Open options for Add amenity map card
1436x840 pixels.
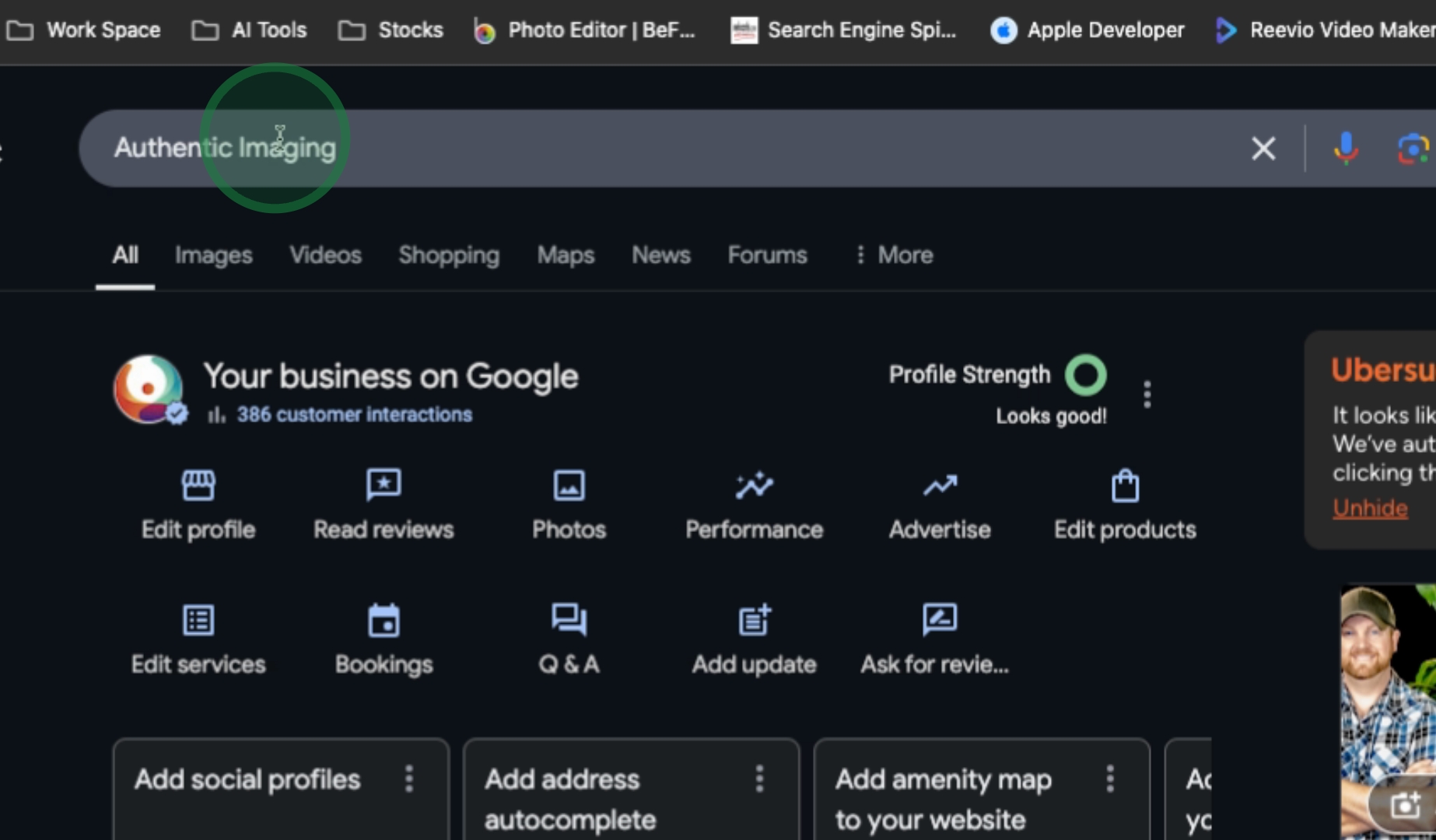(x=1110, y=779)
